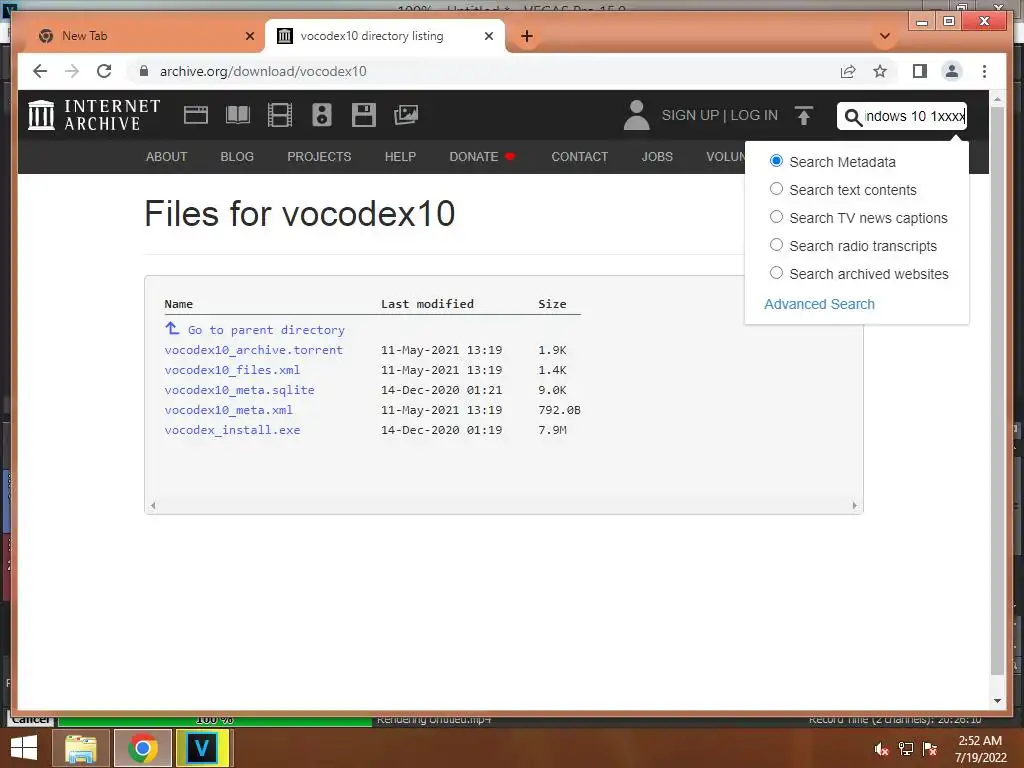Click the SIGN UP link
This screenshot has width=1024, height=768.
point(690,116)
